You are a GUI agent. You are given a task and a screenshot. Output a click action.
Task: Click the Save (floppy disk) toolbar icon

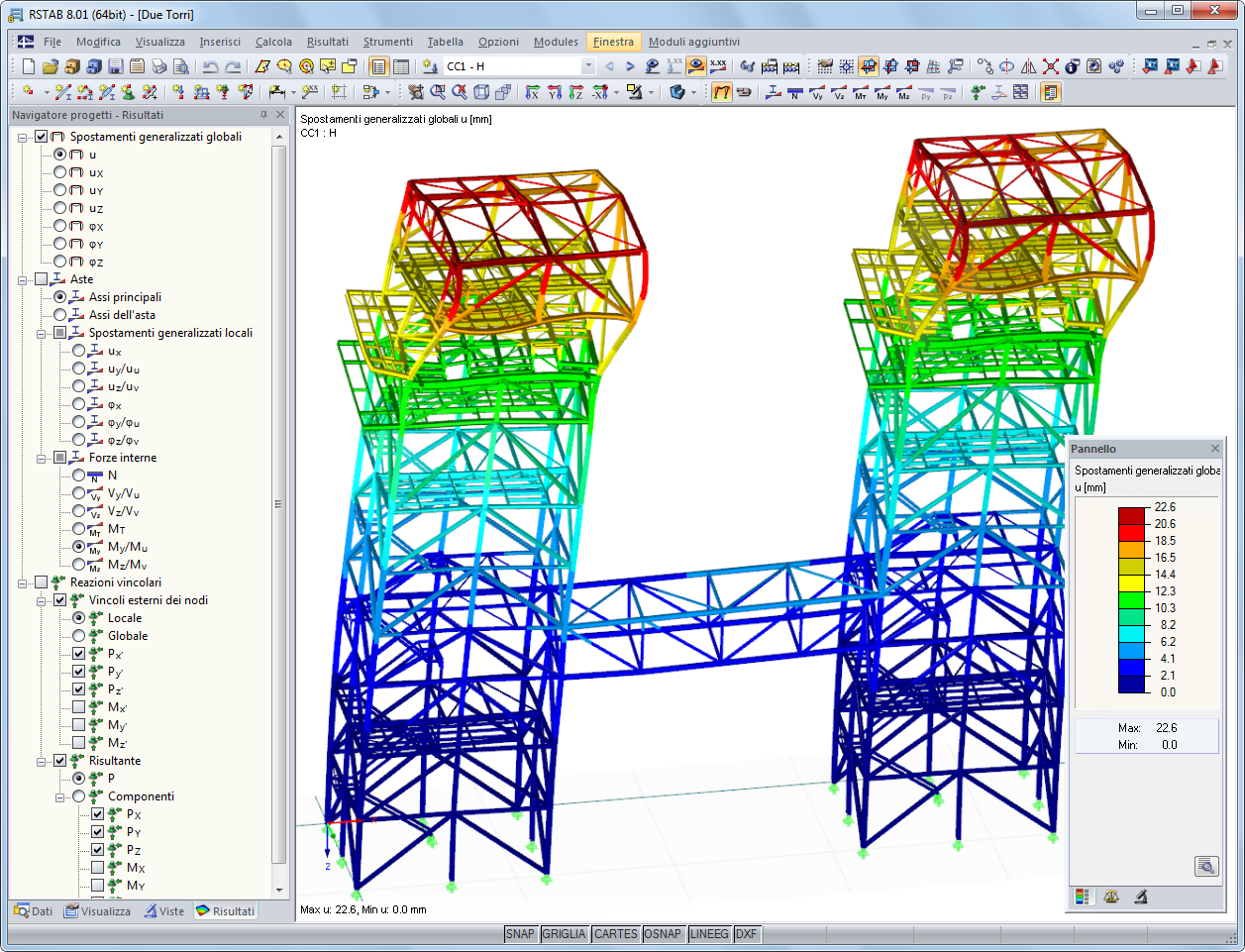pos(115,66)
